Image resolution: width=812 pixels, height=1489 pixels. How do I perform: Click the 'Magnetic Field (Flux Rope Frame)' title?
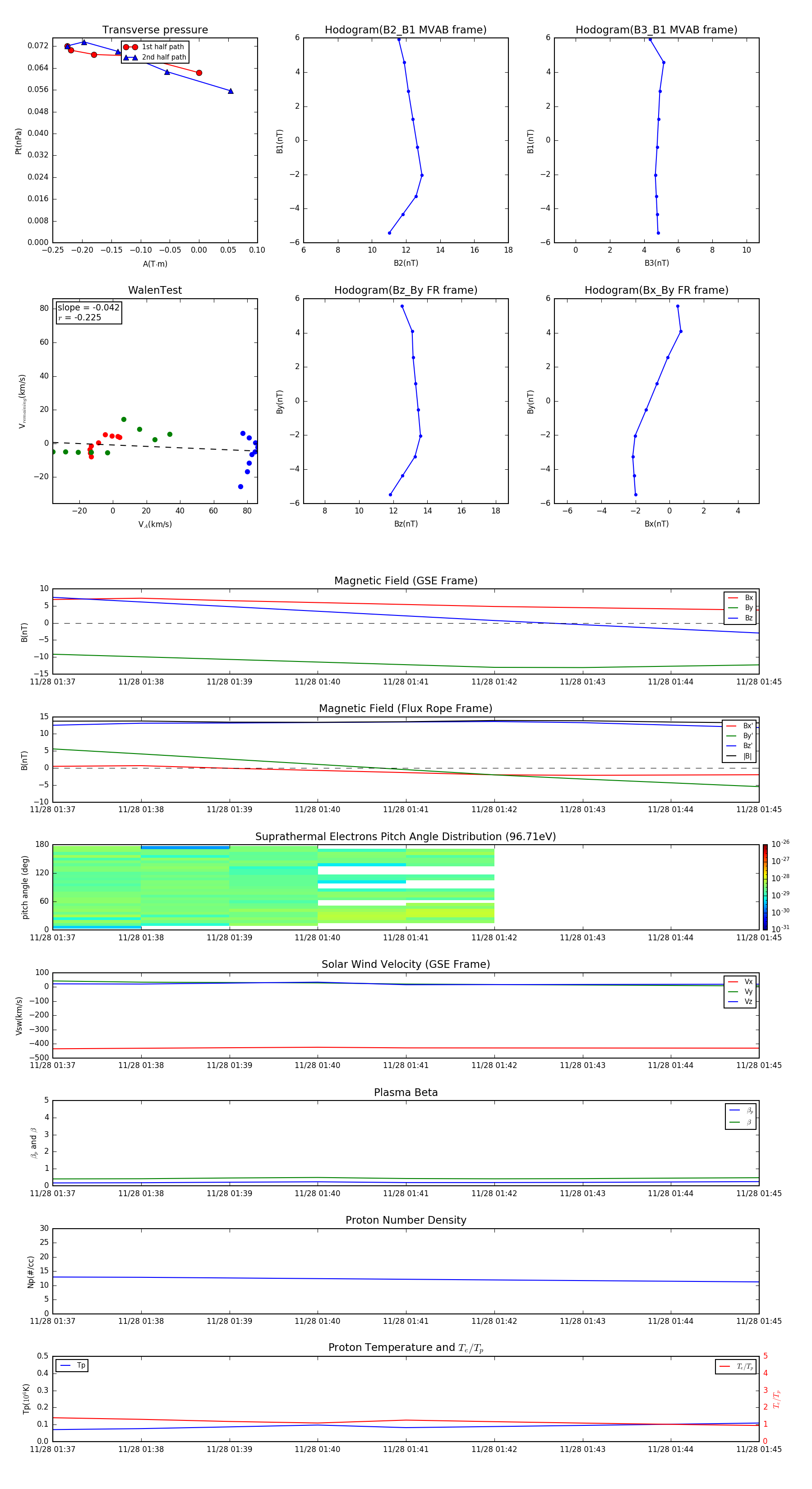[x=406, y=709]
